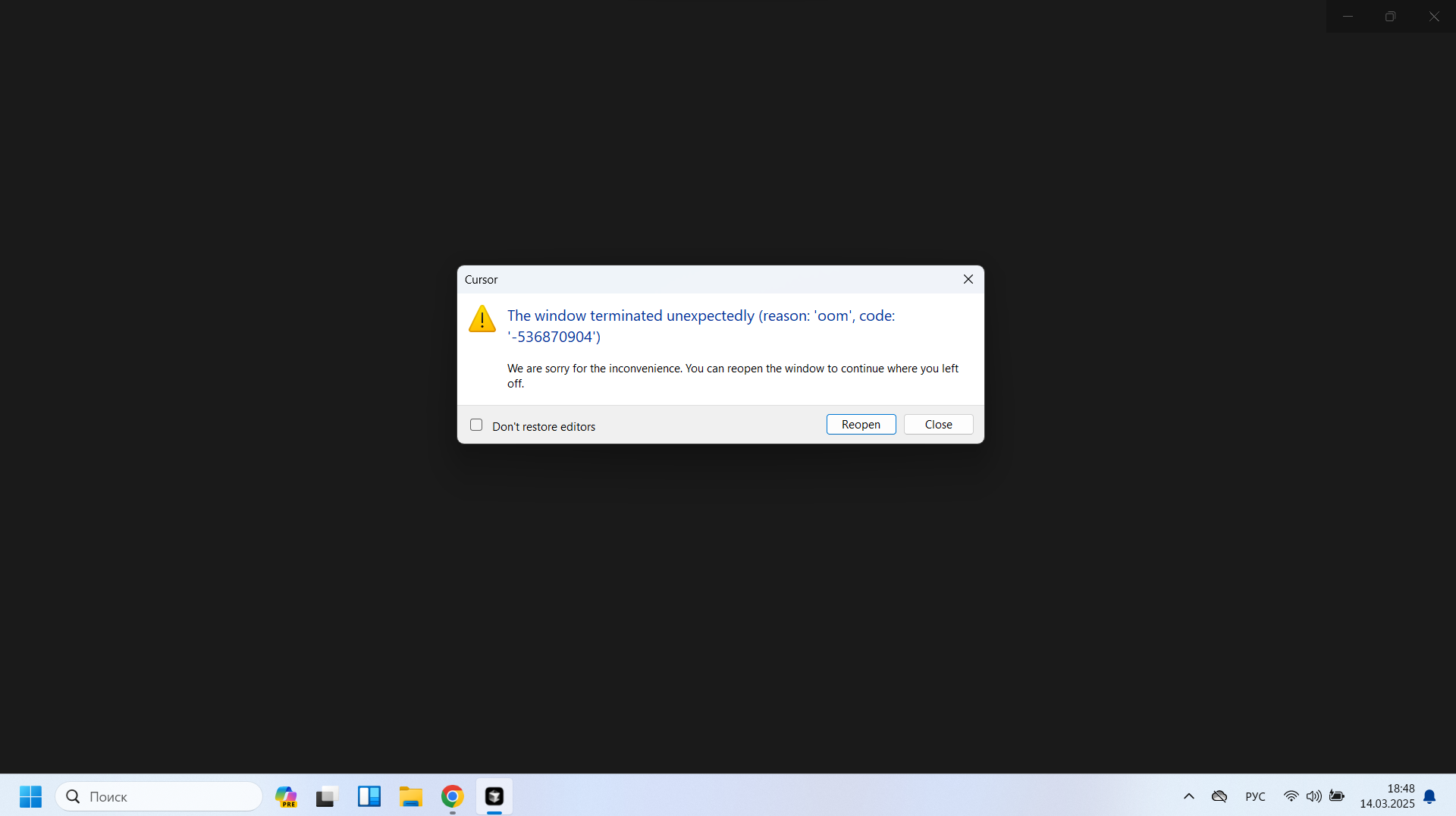This screenshot has height=816, width=1456.
Task: Open the battery status tray icon
Action: click(1337, 796)
